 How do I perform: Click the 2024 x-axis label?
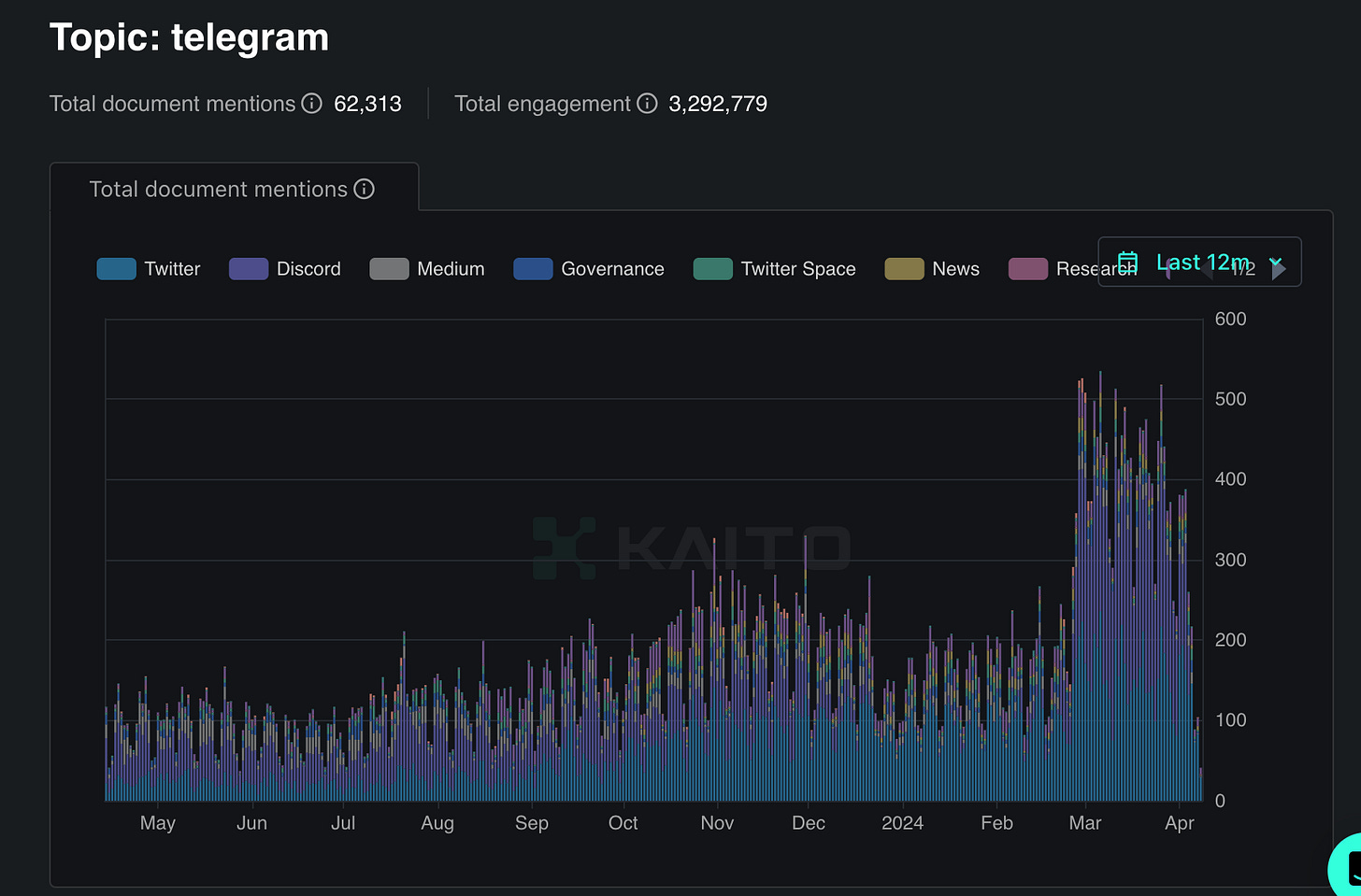pyautogui.click(x=902, y=823)
